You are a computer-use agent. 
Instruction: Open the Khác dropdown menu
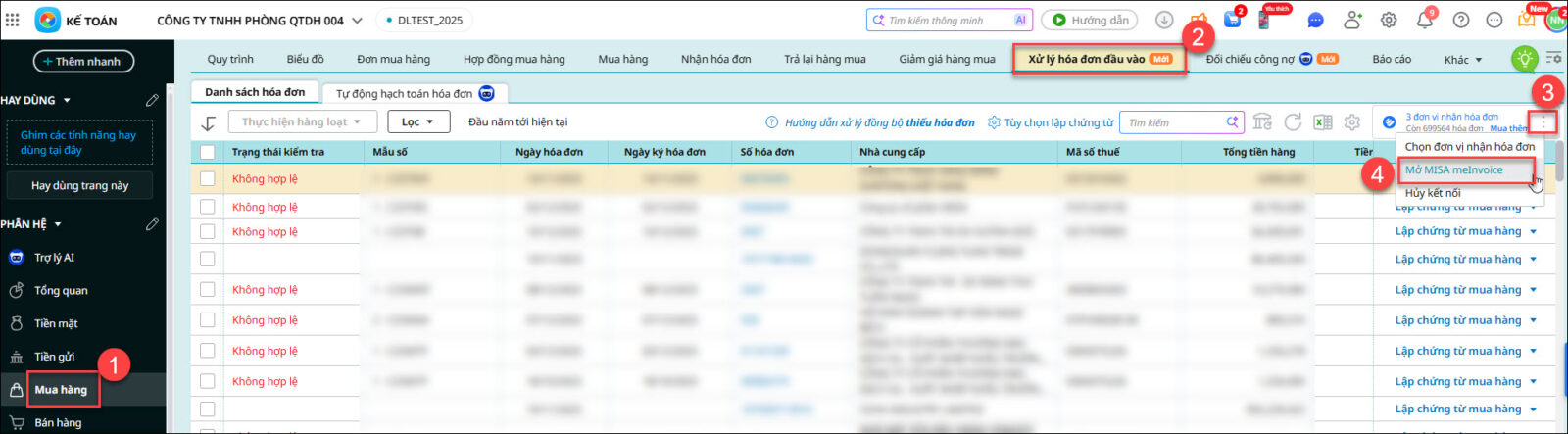coord(1462,60)
